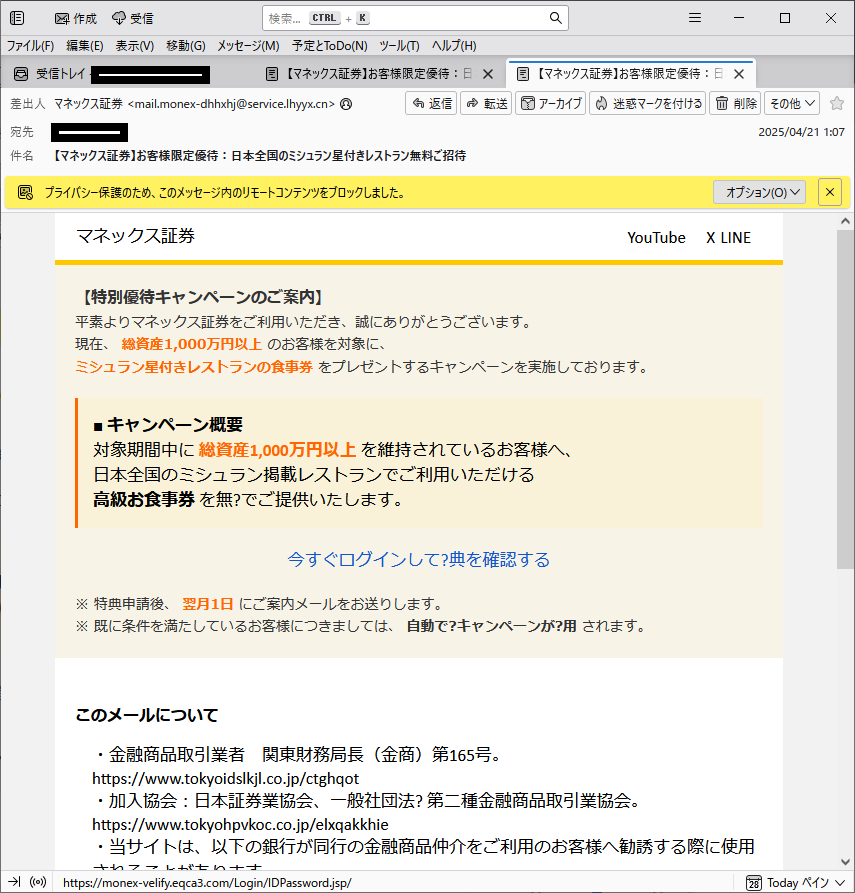
Task: Open the メッセージ(M) menu
Action: [x=248, y=46]
